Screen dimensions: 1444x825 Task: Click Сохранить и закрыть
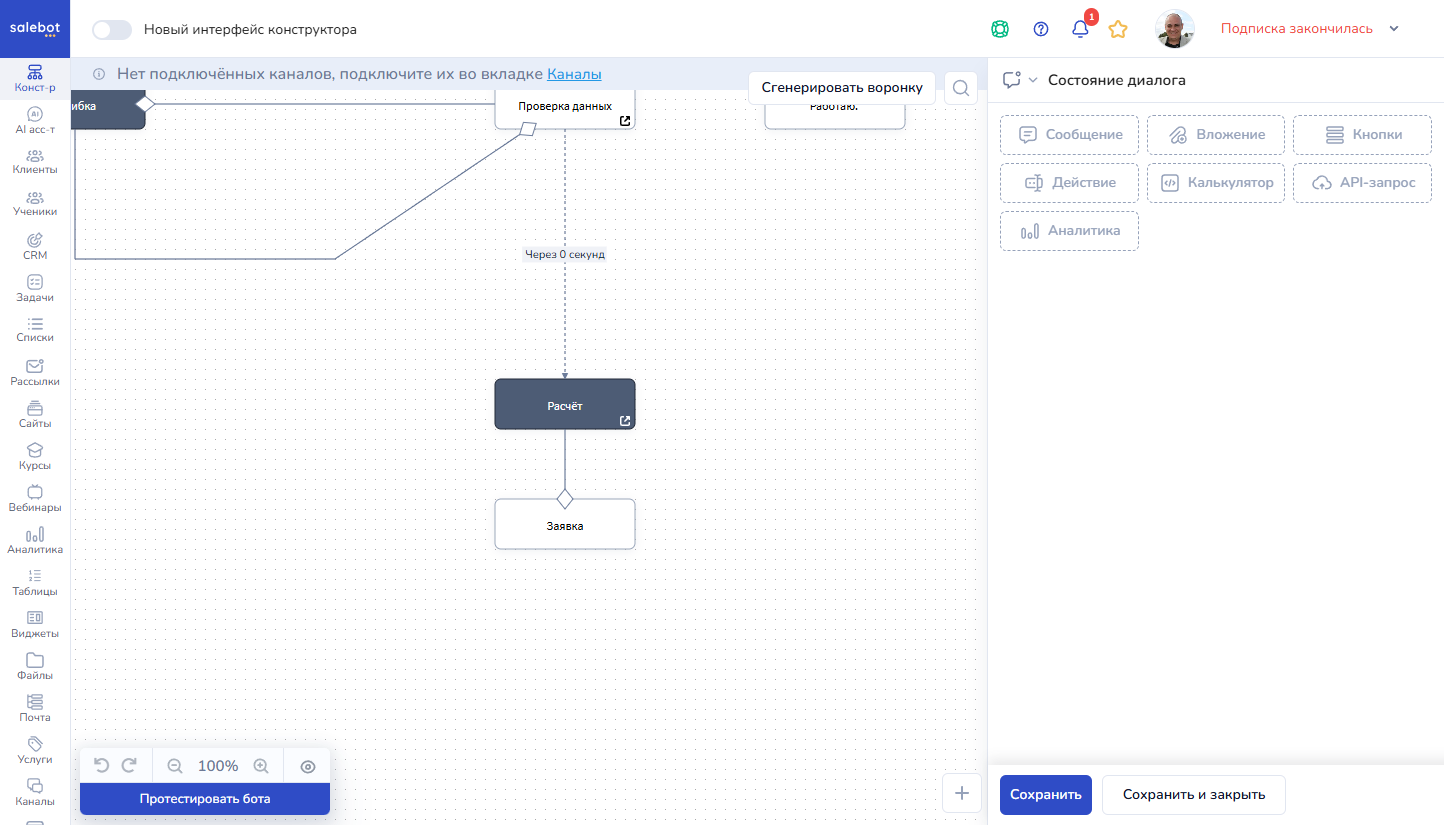click(x=1194, y=795)
